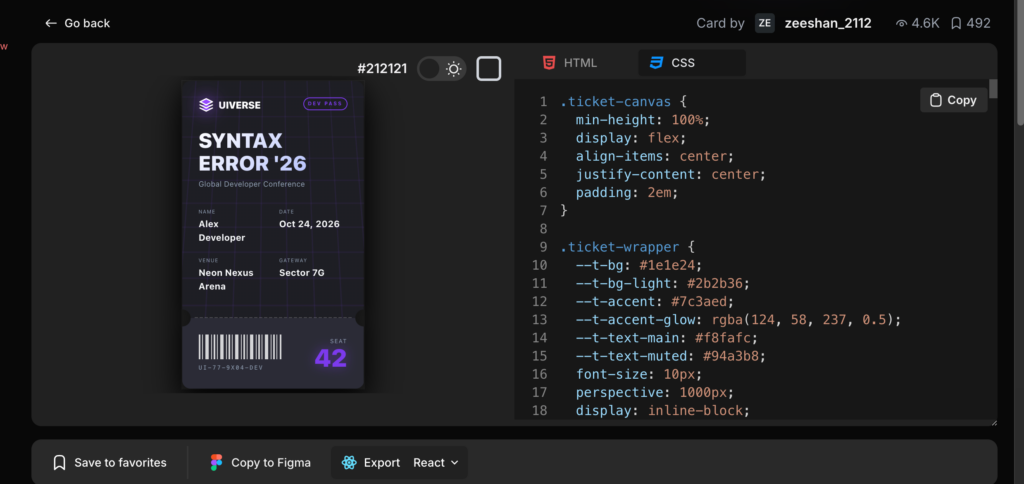Click the Oct 24, 2026 date

tap(309, 224)
